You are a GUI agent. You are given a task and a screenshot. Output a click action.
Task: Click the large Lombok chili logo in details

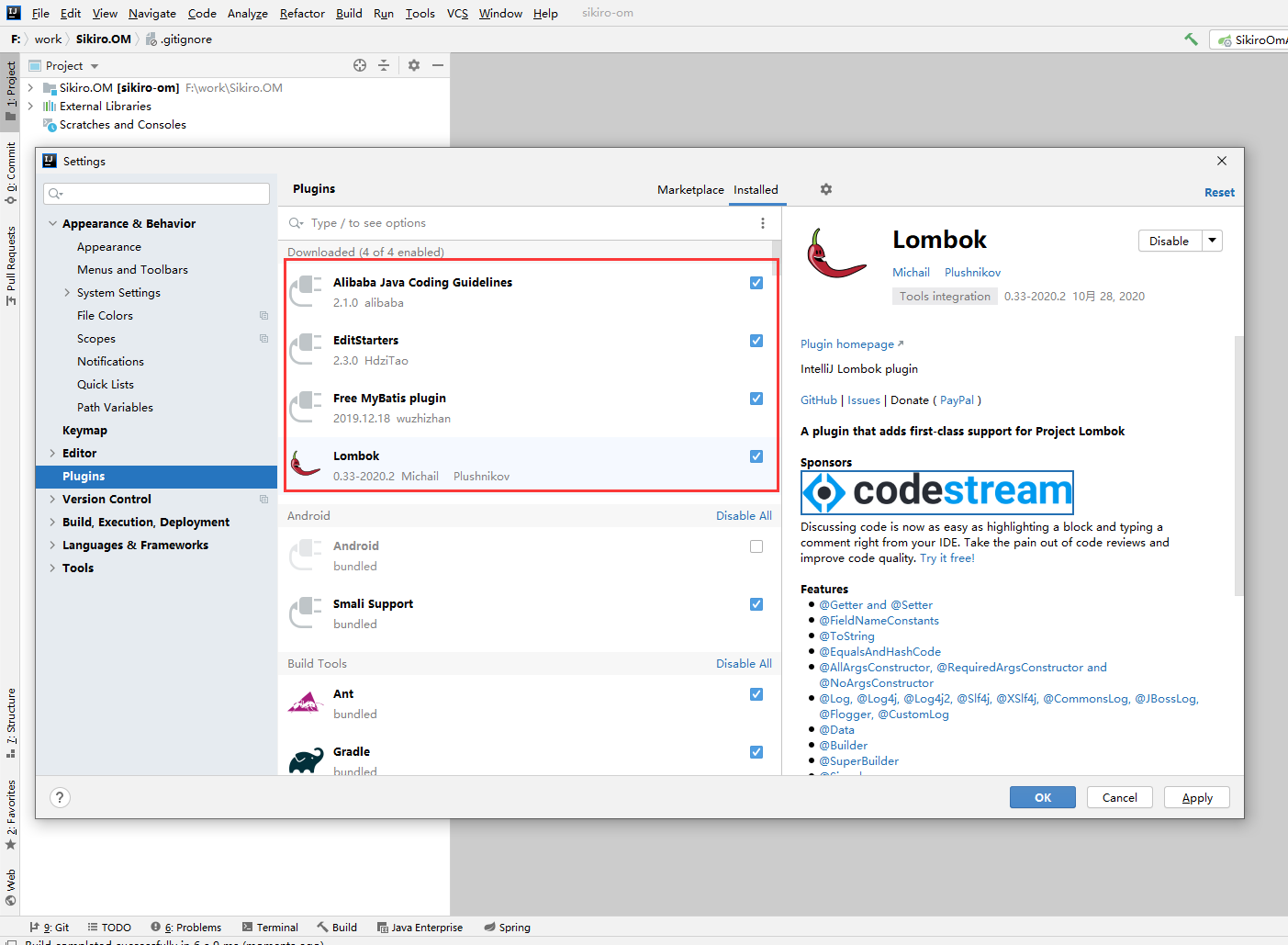point(835,253)
